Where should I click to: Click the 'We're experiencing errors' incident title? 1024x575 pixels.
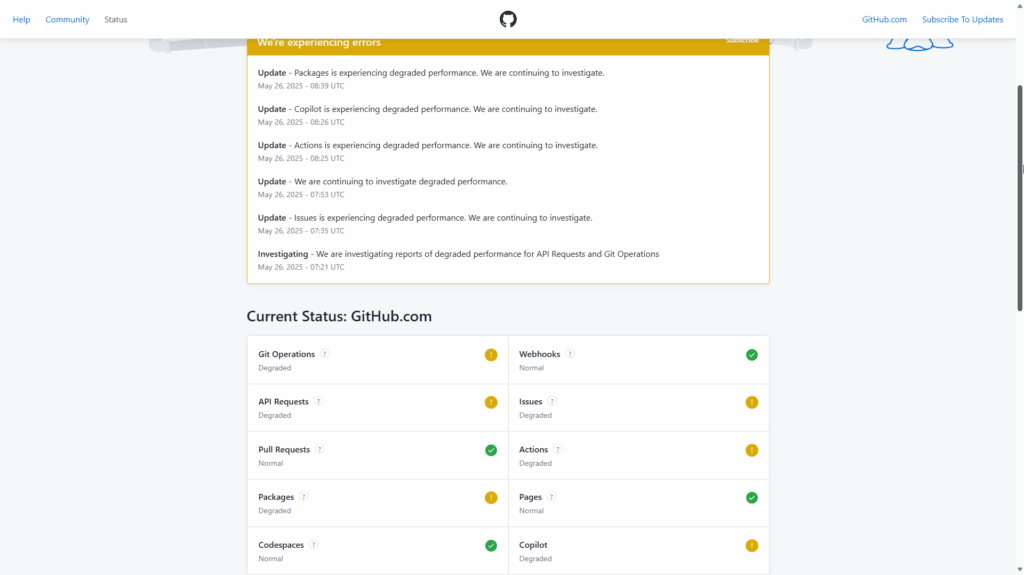coord(319,42)
